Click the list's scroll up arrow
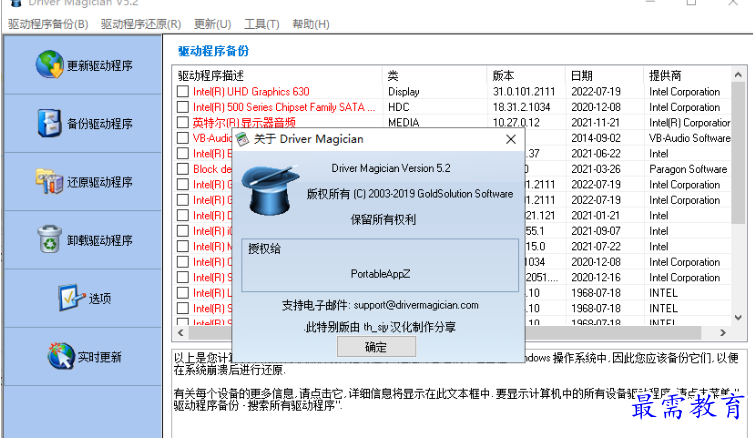 pyautogui.click(x=738, y=74)
